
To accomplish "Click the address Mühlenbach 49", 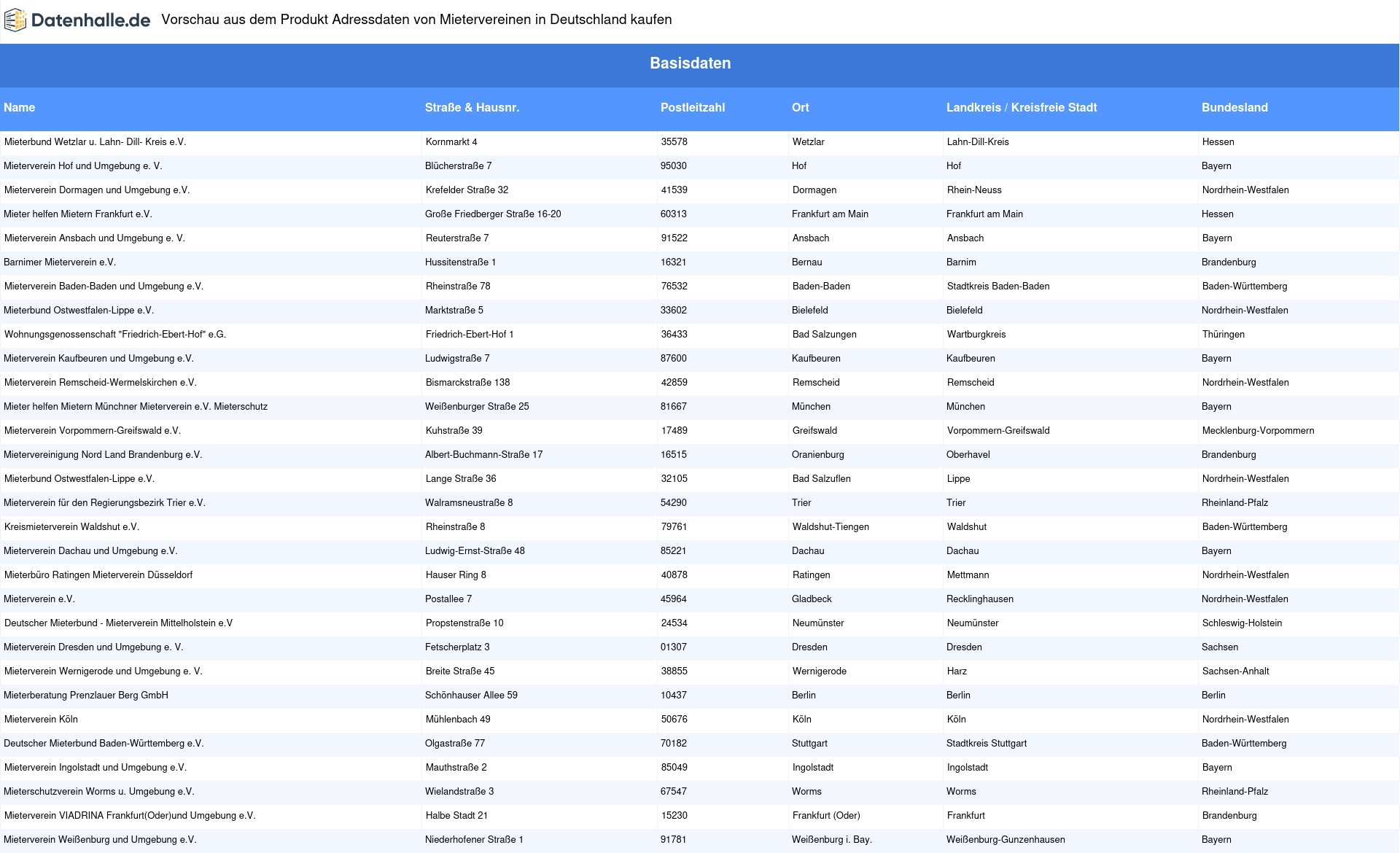I will coord(457,720).
